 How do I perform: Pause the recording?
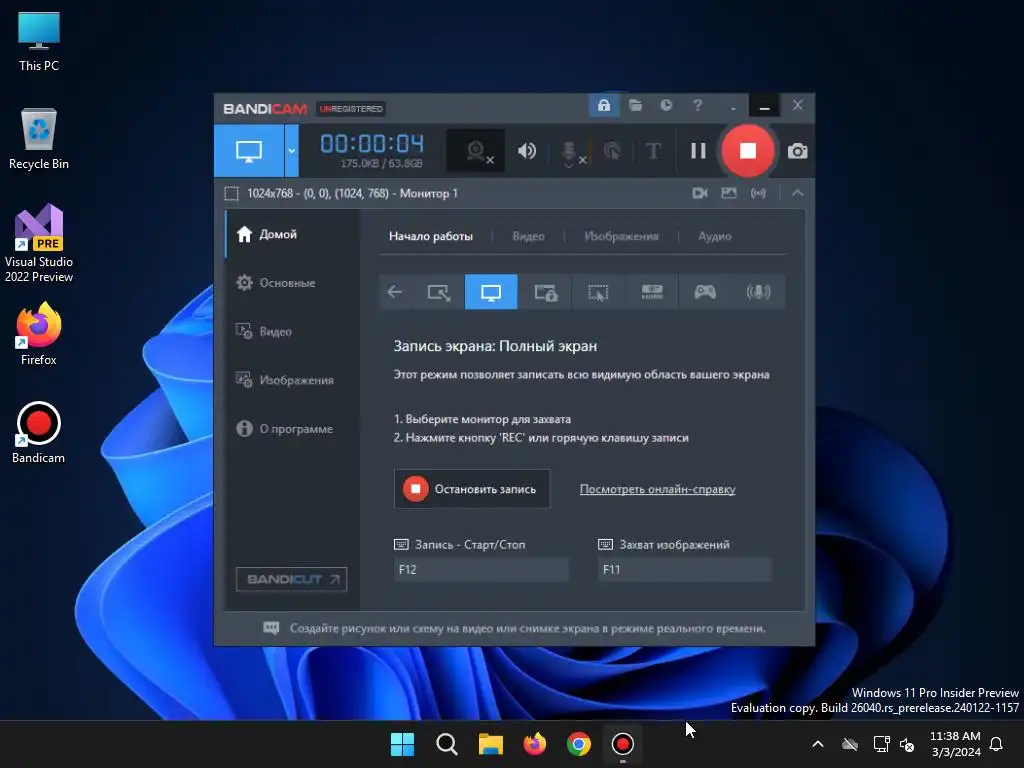click(698, 152)
